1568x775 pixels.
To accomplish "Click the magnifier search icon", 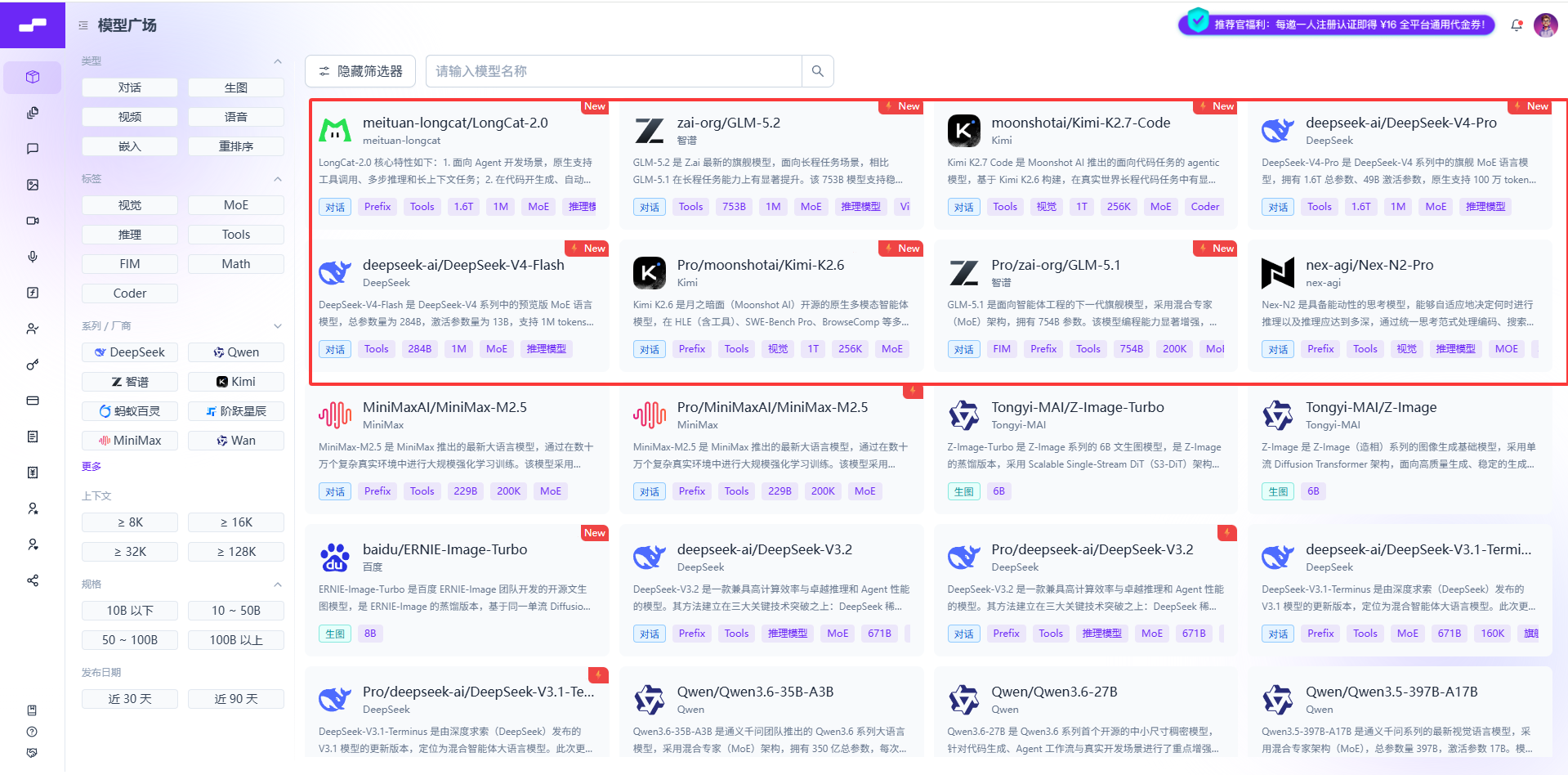I will [817, 71].
